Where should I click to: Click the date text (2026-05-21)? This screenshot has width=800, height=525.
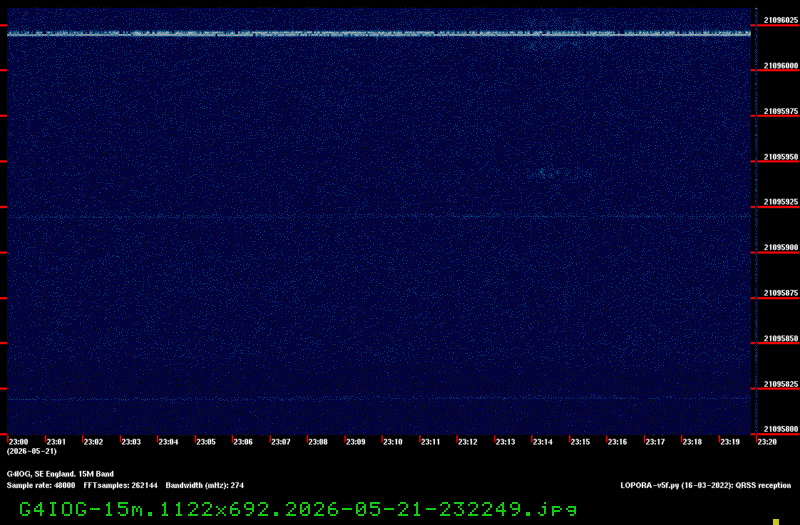(x=32, y=452)
